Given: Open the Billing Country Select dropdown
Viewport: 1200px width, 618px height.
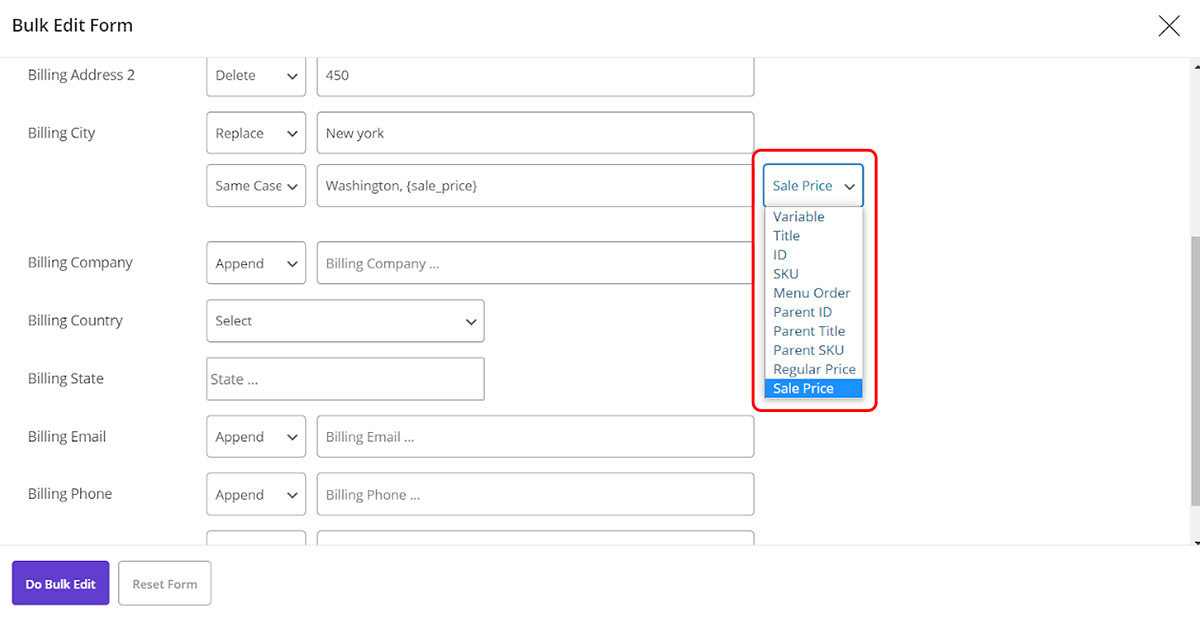Looking at the screenshot, I should [x=345, y=321].
